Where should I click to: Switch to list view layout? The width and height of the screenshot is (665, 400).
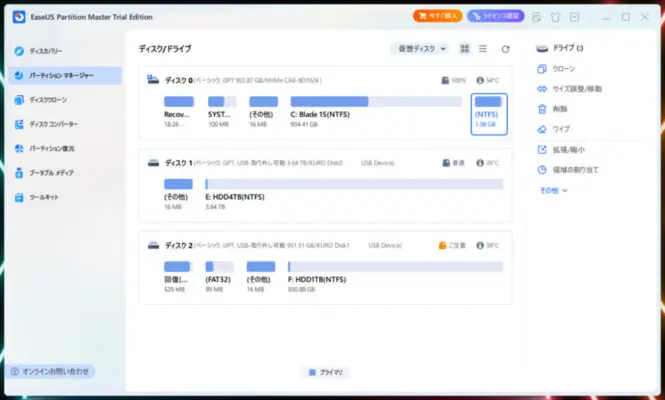[x=483, y=49]
